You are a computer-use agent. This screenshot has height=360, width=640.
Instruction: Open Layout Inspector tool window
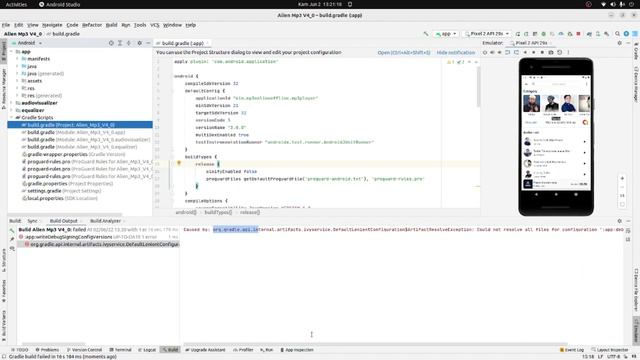[610, 350]
